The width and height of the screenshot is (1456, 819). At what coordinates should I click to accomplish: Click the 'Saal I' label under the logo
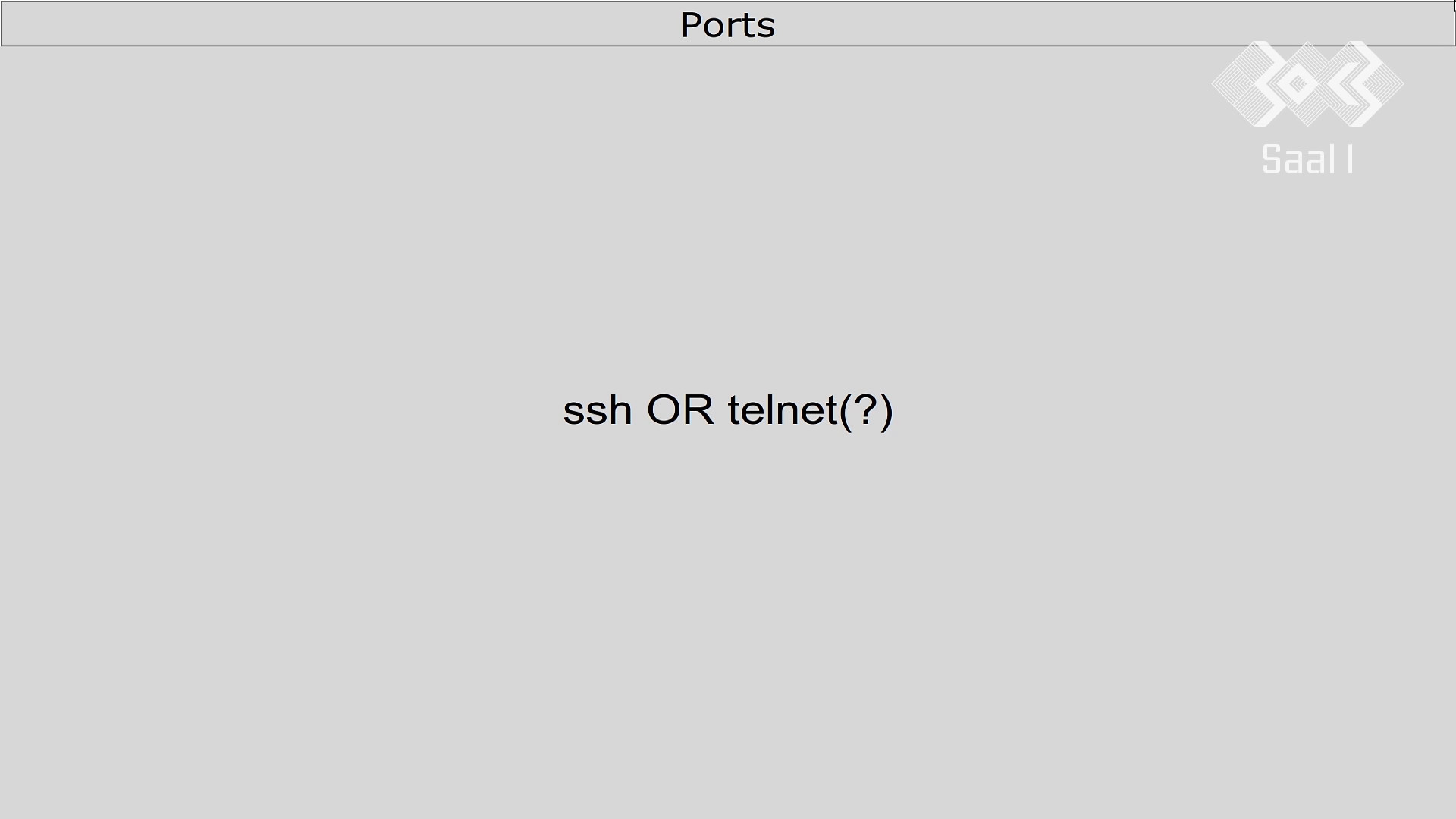1307,159
